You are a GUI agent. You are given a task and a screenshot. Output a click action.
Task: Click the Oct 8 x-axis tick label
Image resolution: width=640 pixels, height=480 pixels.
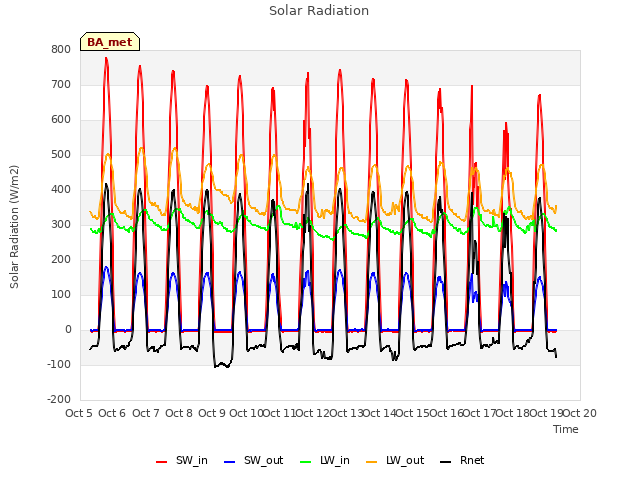(179, 413)
